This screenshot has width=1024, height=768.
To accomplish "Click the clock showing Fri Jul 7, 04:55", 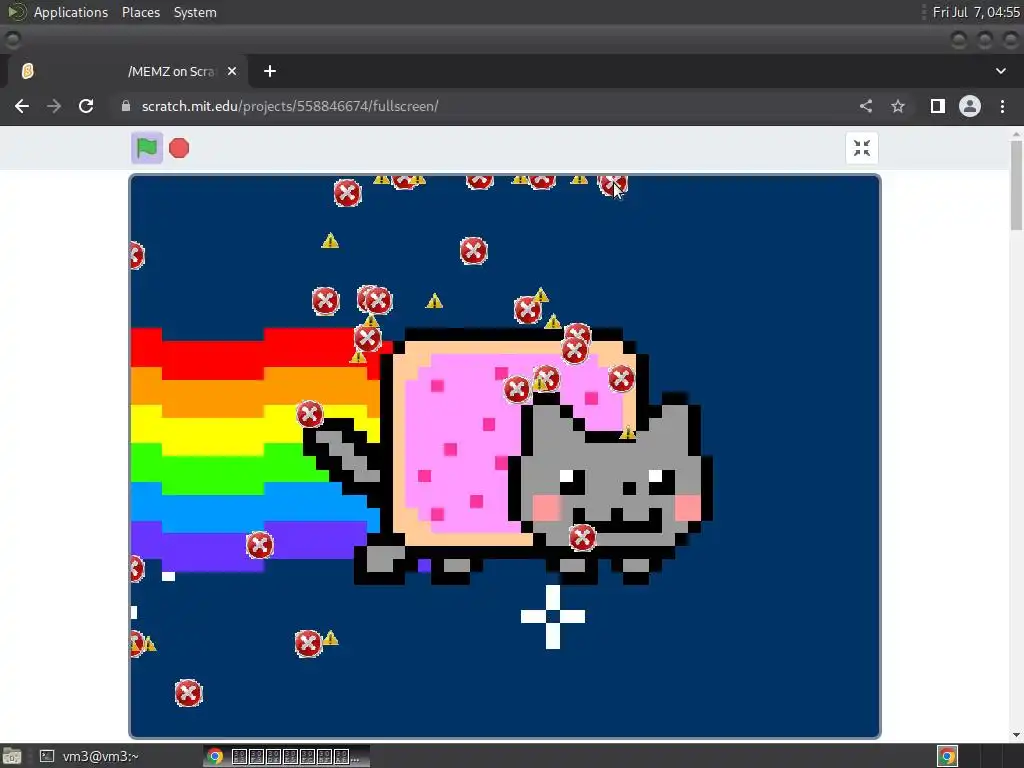I will point(976,12).
